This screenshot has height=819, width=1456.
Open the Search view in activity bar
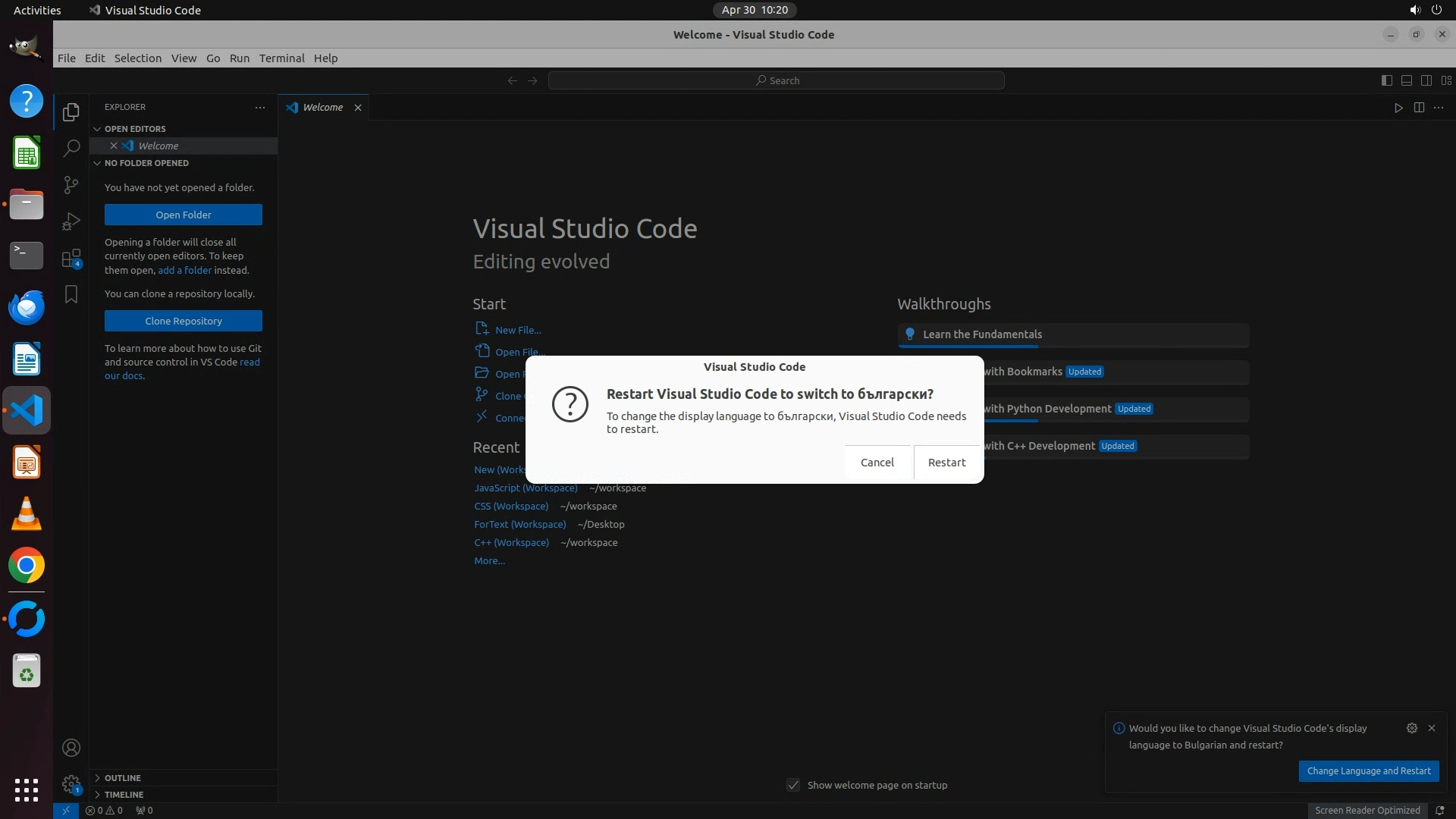pos(71,148)
